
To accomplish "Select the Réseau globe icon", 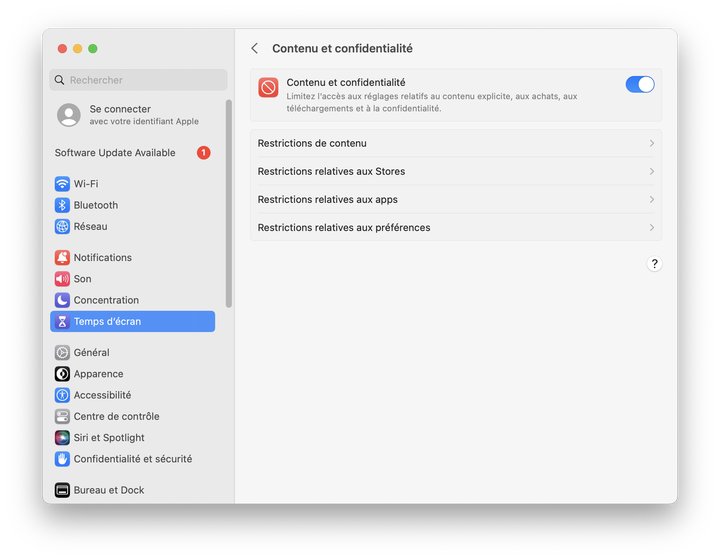I will point(62,227).
